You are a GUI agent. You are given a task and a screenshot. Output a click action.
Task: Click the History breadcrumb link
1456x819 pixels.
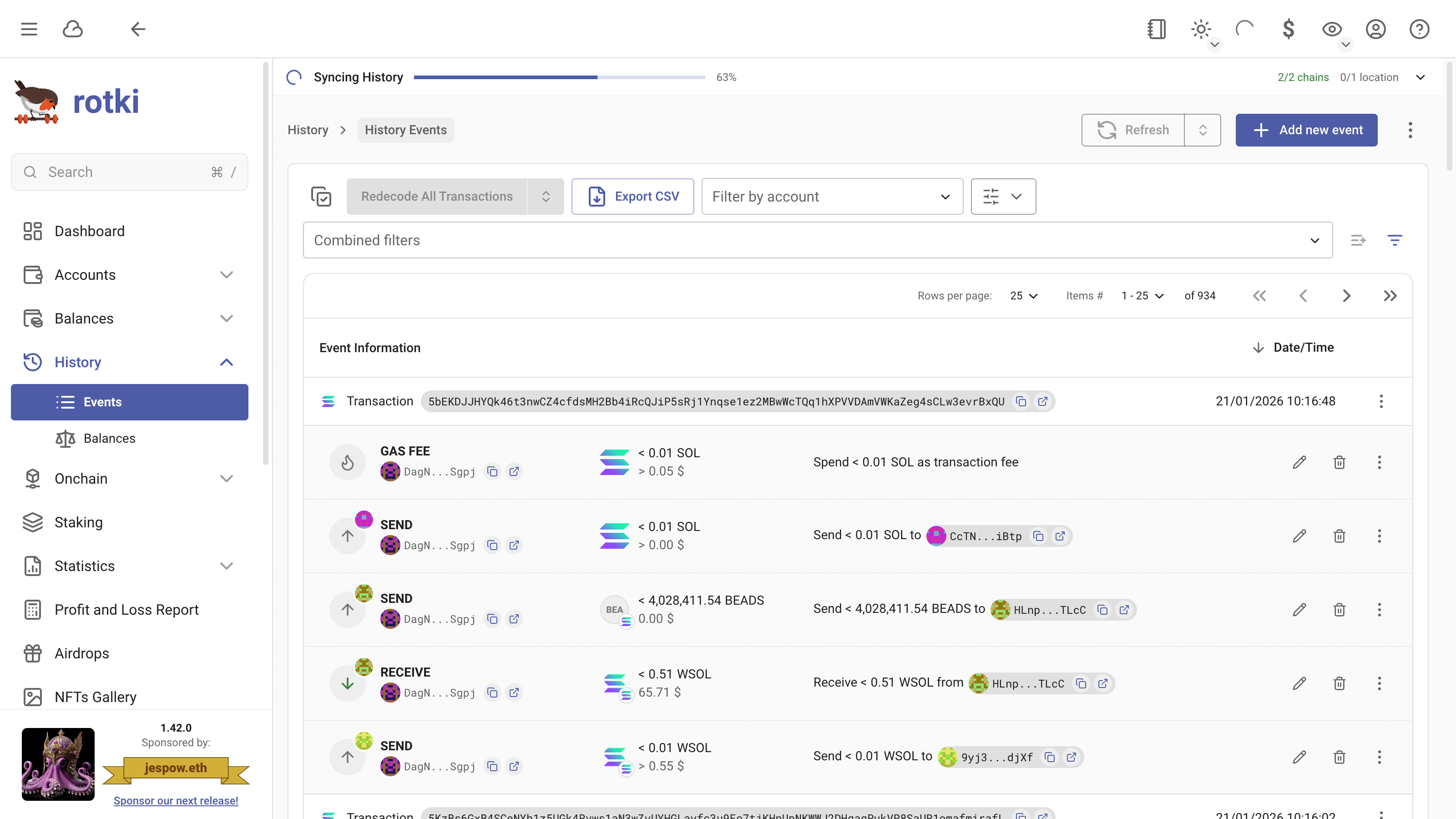pos(308,130)
